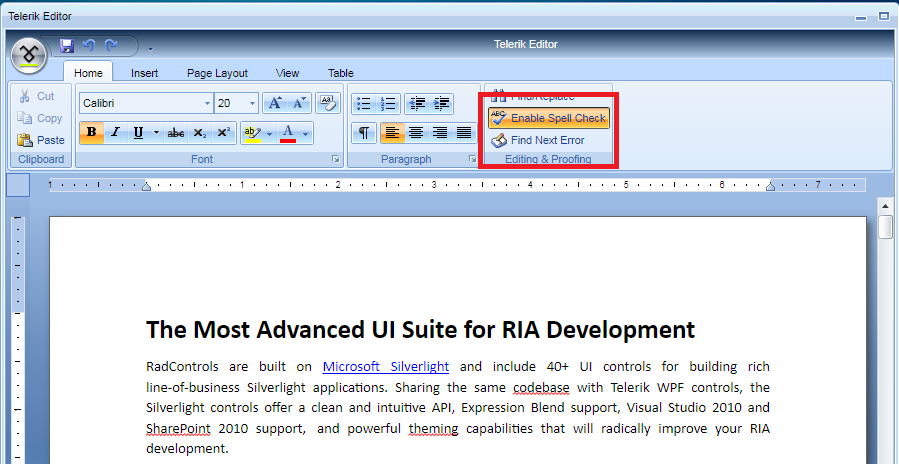
Task: Cut the selected text
Action: pos(37,96)
